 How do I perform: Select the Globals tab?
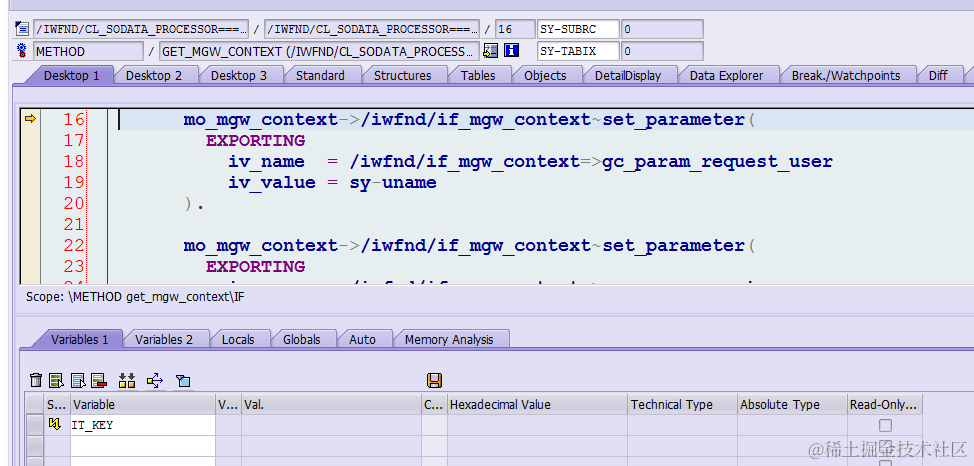point(301,339)
